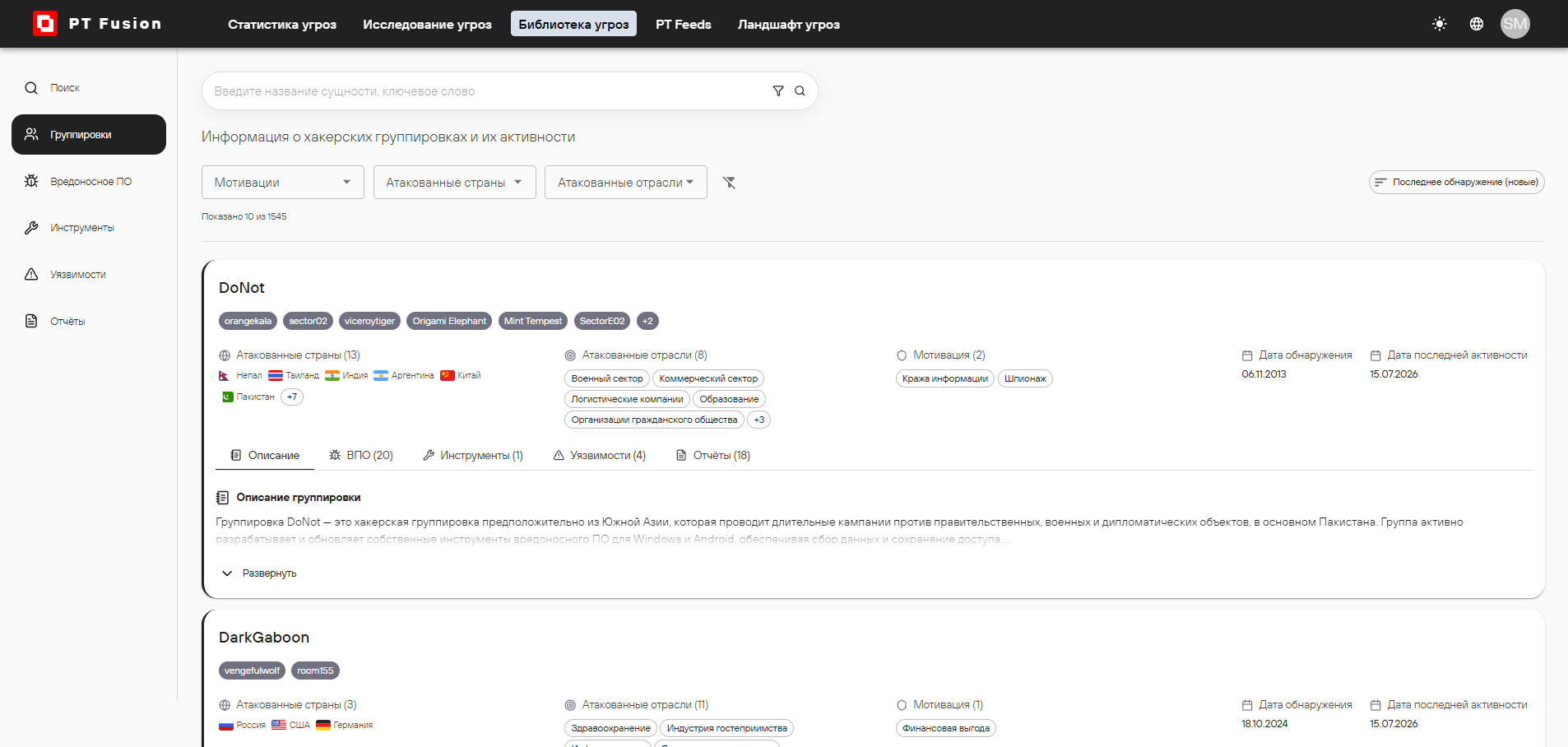This screenshot has width=1568, height=747.
Task: Open Уязвимости in the sidebar
Action: [x=89, y=275]
